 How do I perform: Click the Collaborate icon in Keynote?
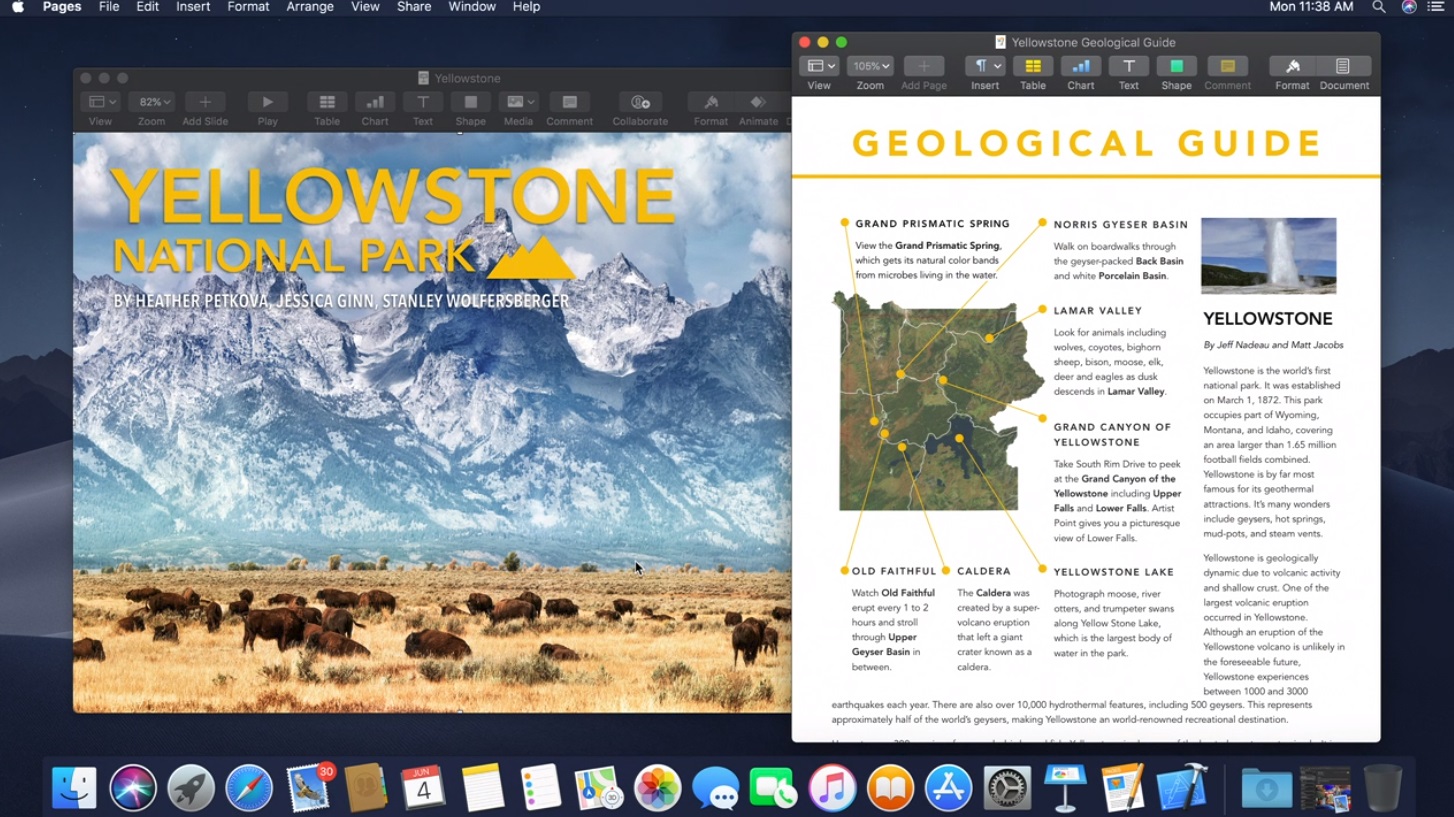[x=640, y=102]
